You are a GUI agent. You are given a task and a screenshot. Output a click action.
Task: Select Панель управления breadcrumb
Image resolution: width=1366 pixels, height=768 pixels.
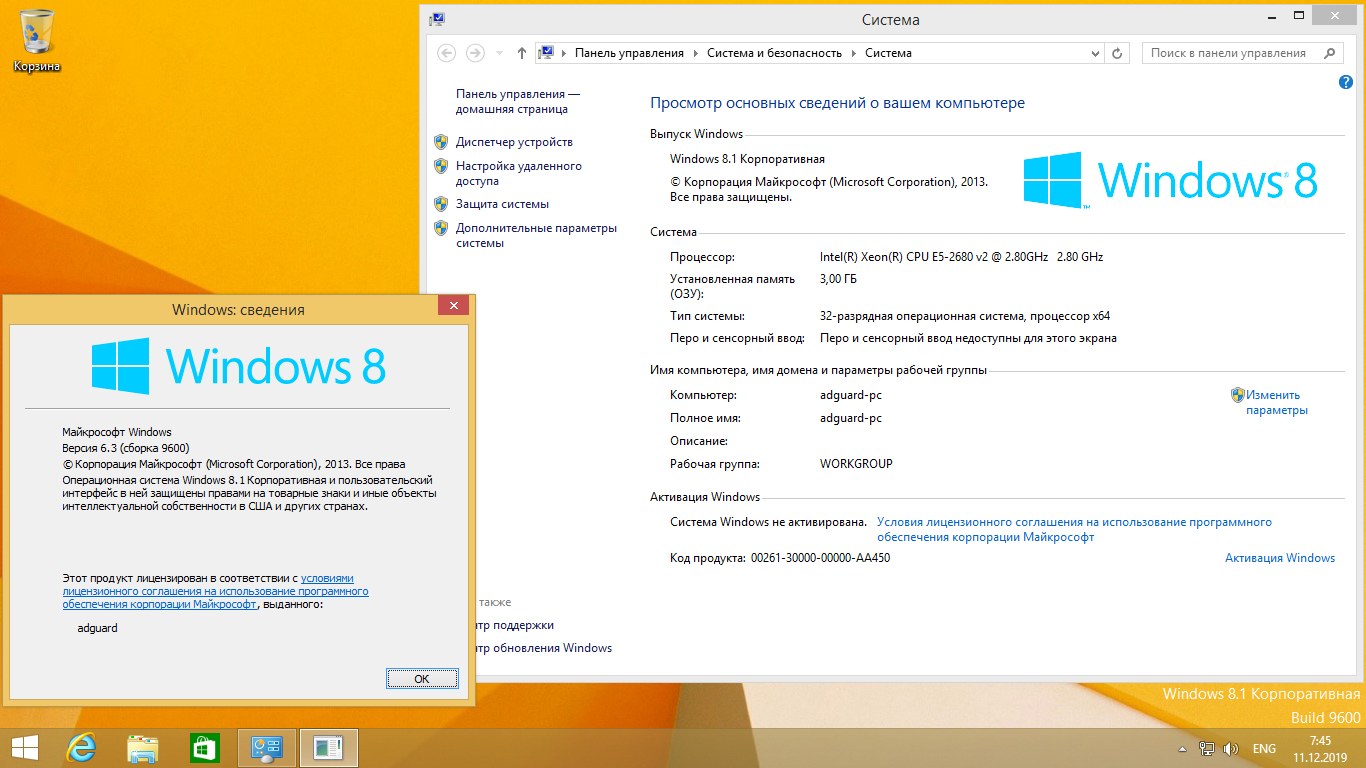[x=629, y=53]
